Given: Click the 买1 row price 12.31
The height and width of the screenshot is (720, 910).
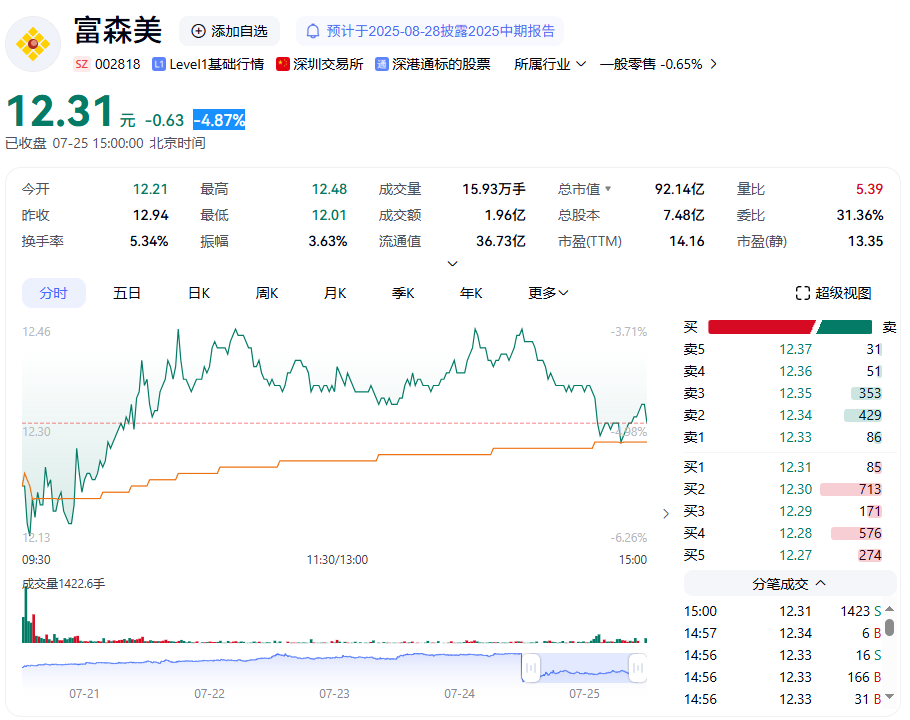Looking at the screenshot, I should (x=795, y=468).
